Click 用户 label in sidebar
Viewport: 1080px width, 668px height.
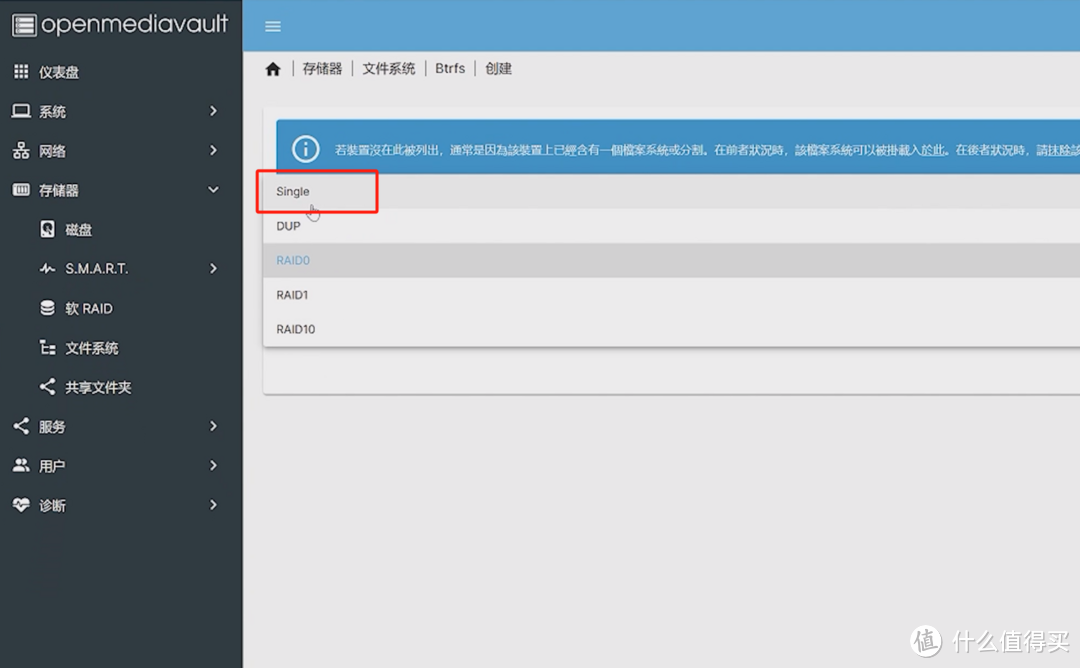coord(52,466)
